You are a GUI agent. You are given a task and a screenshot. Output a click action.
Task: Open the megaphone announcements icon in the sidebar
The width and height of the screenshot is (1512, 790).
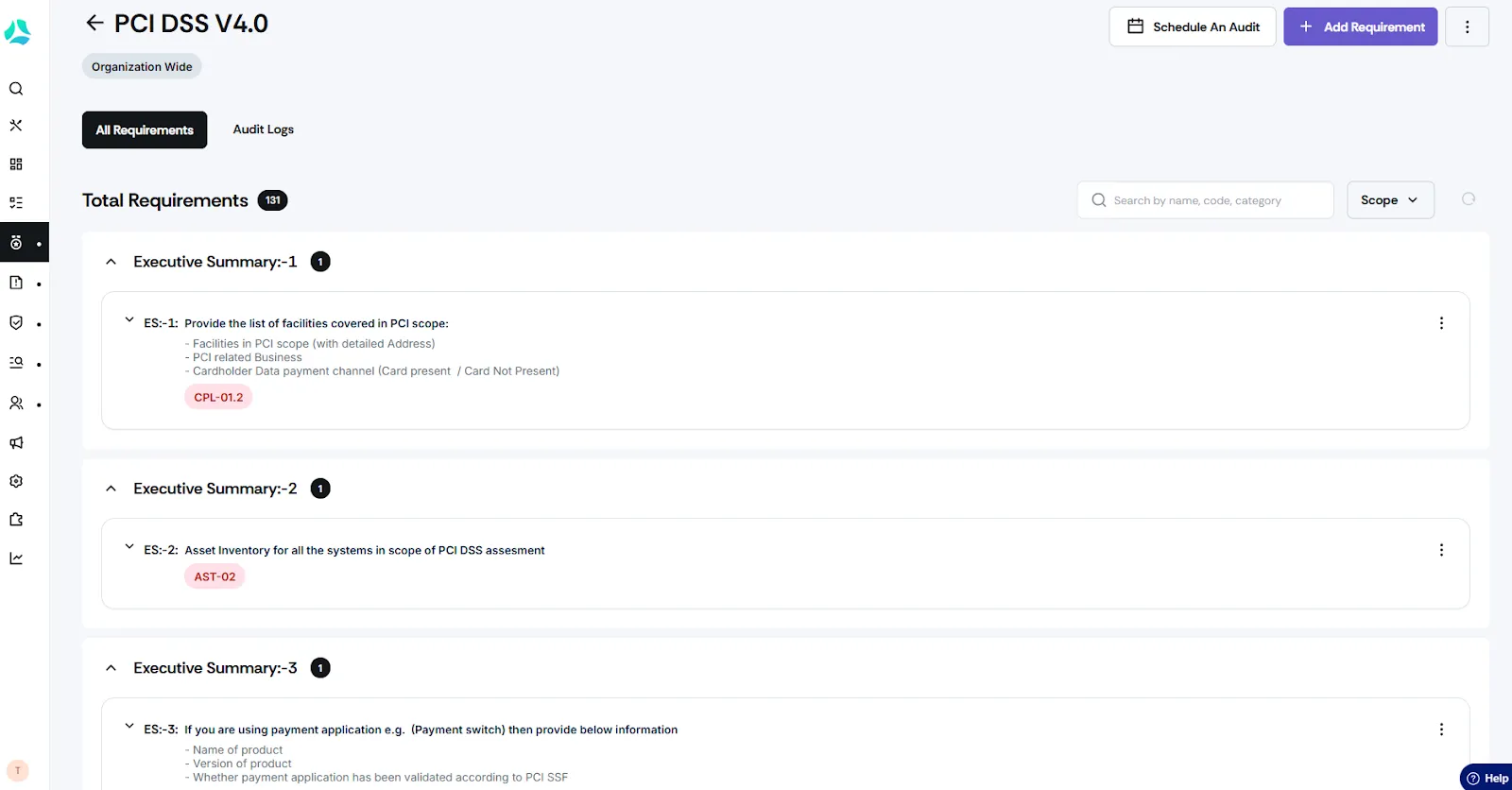point(16,442)
